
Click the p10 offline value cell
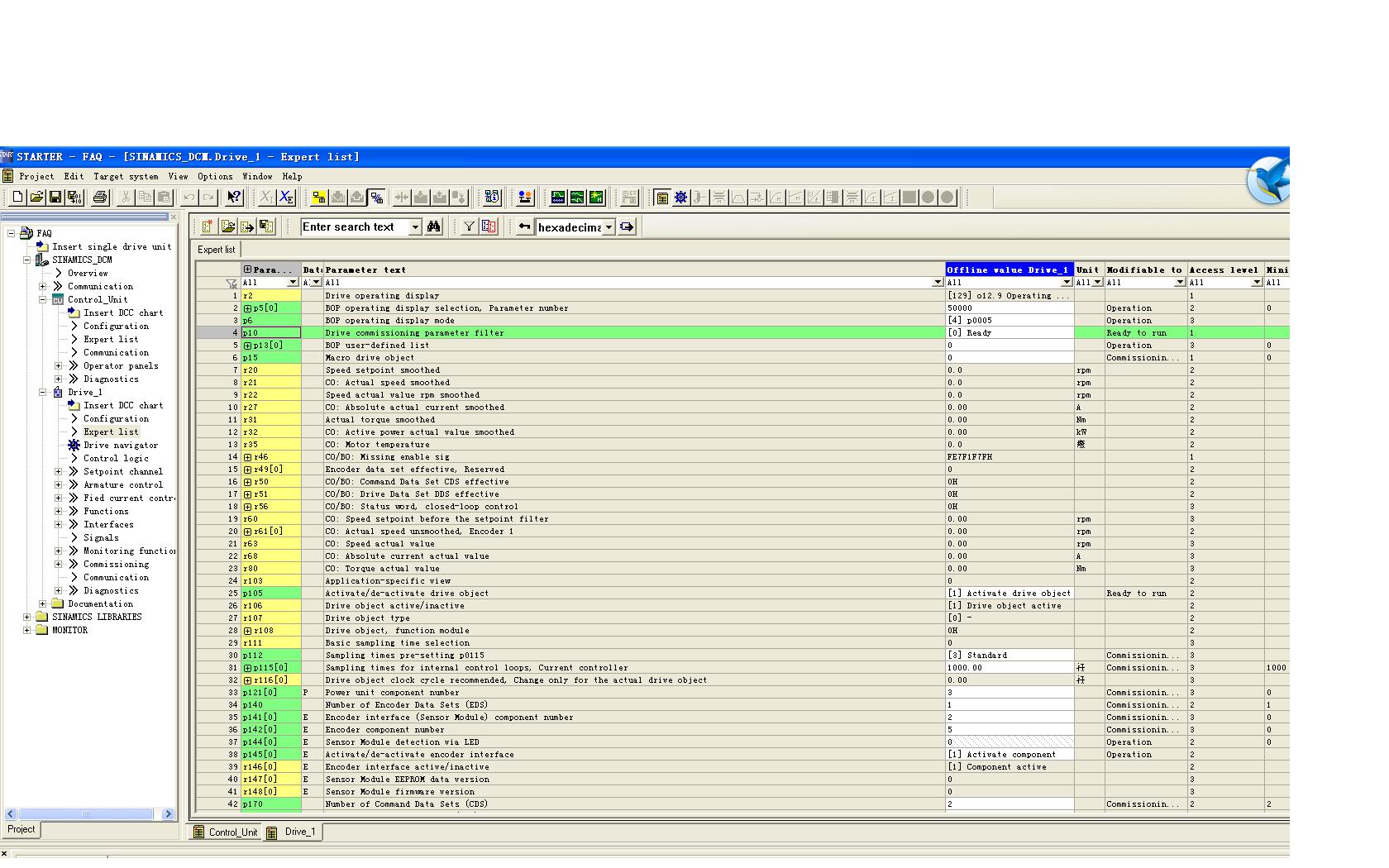pos(1010,333)
